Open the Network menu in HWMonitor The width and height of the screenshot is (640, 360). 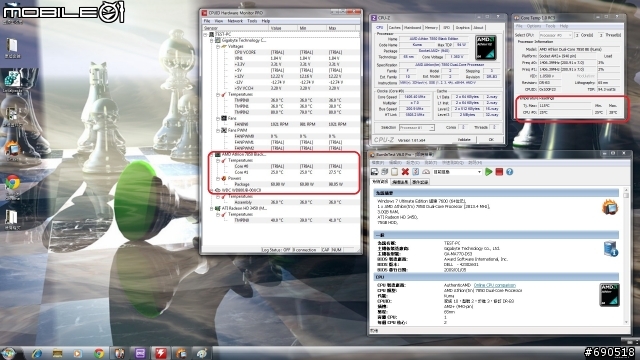(235, 21)
